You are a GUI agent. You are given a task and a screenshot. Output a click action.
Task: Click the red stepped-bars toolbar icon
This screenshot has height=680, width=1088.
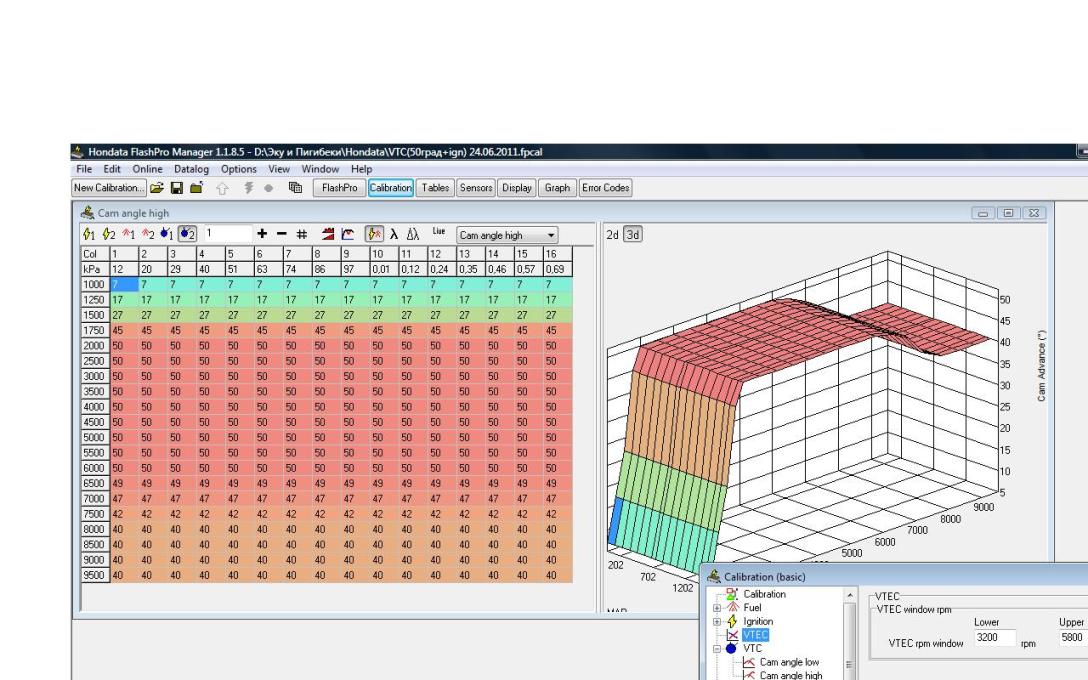[328, 235]
